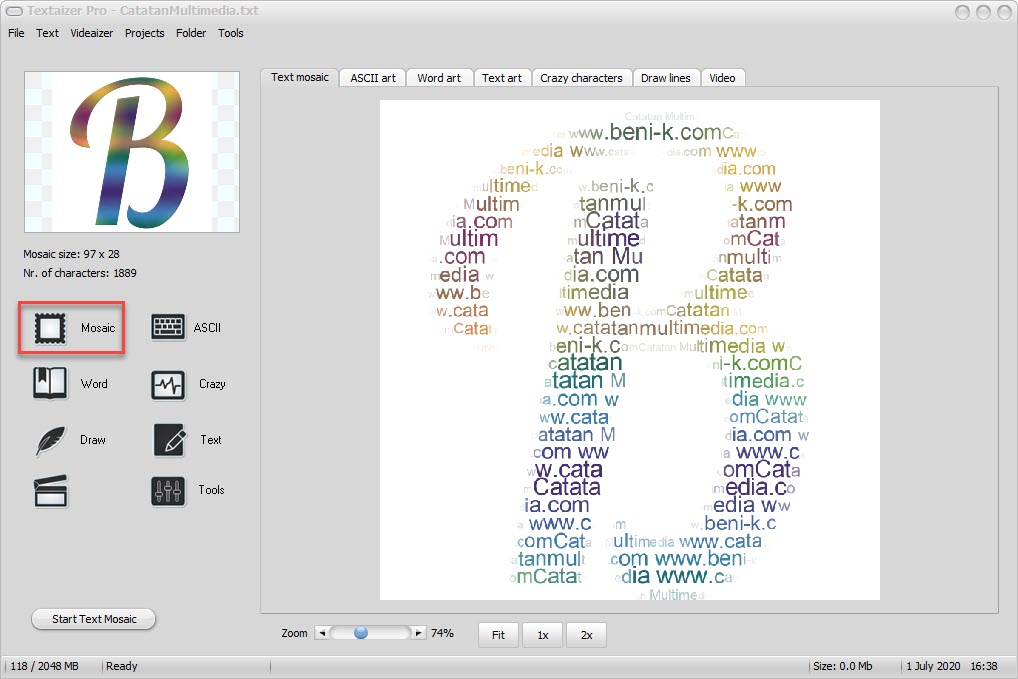
Task: Open the Text art pencil icon
Action: click(x=170, y=440)
